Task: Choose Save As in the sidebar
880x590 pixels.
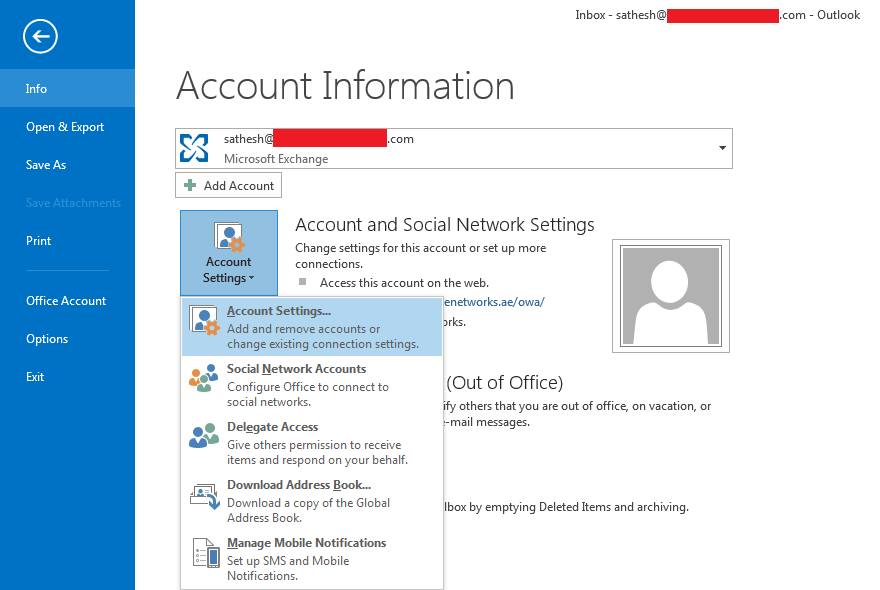Action: click(67, 165)
